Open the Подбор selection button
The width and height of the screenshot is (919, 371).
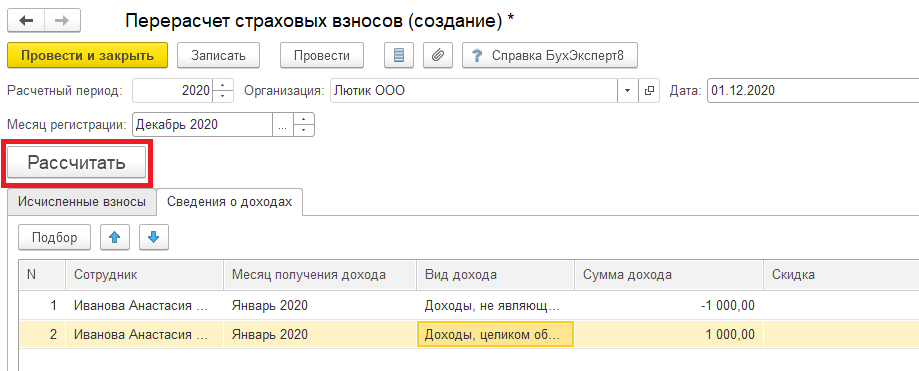pos(55,237)
